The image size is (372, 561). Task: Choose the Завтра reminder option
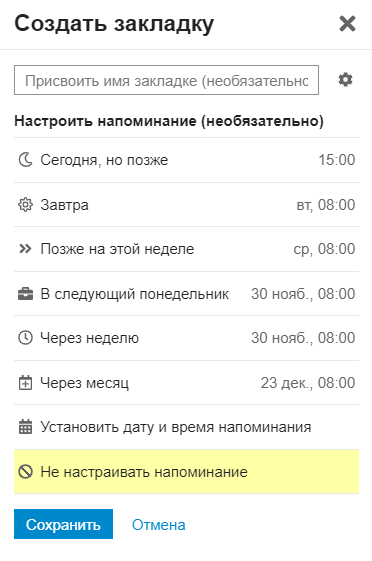coord(186,205)
